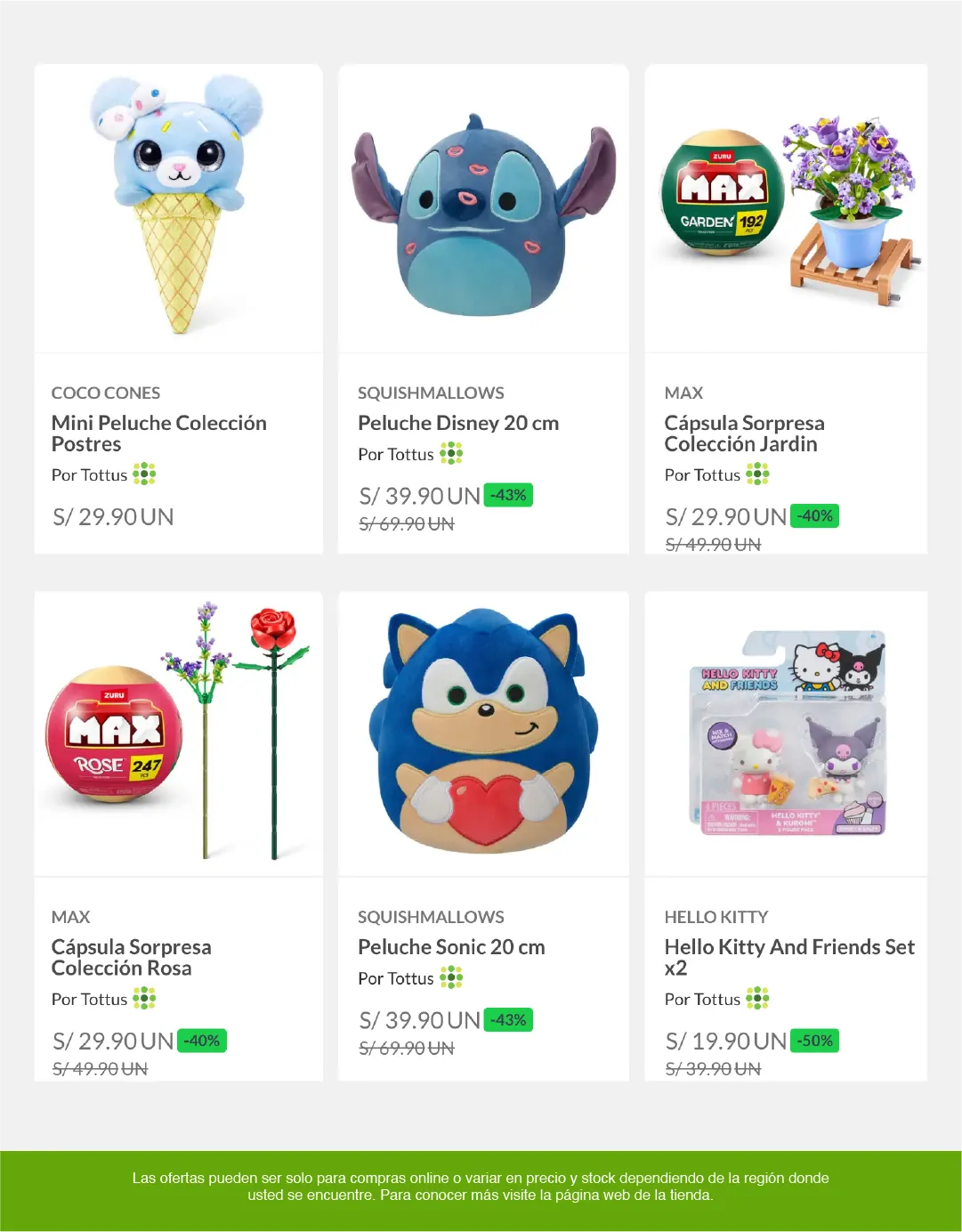962x1232 pixels.
Task: Click the -43% badge on Peluche Disney
Action: point(508,495)
